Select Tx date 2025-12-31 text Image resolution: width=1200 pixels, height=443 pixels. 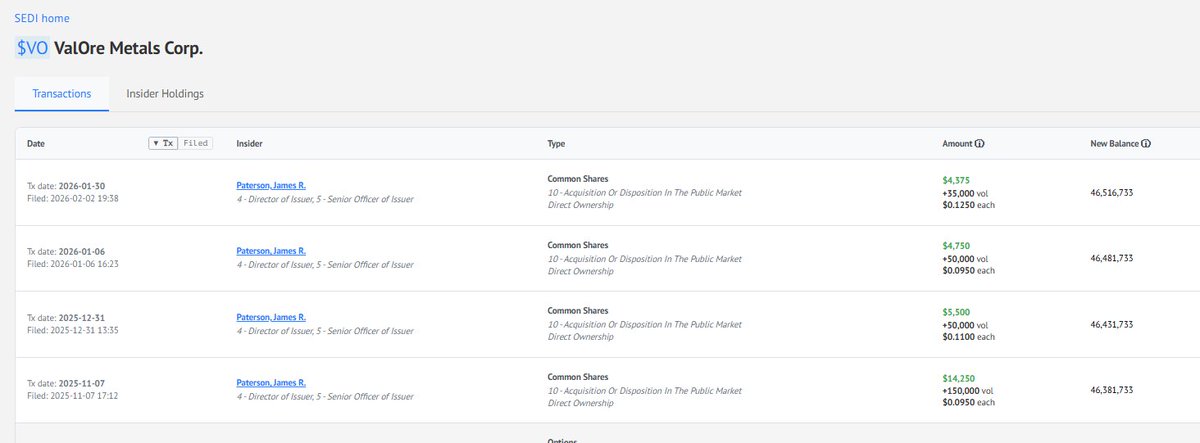[x=65, y=317]
